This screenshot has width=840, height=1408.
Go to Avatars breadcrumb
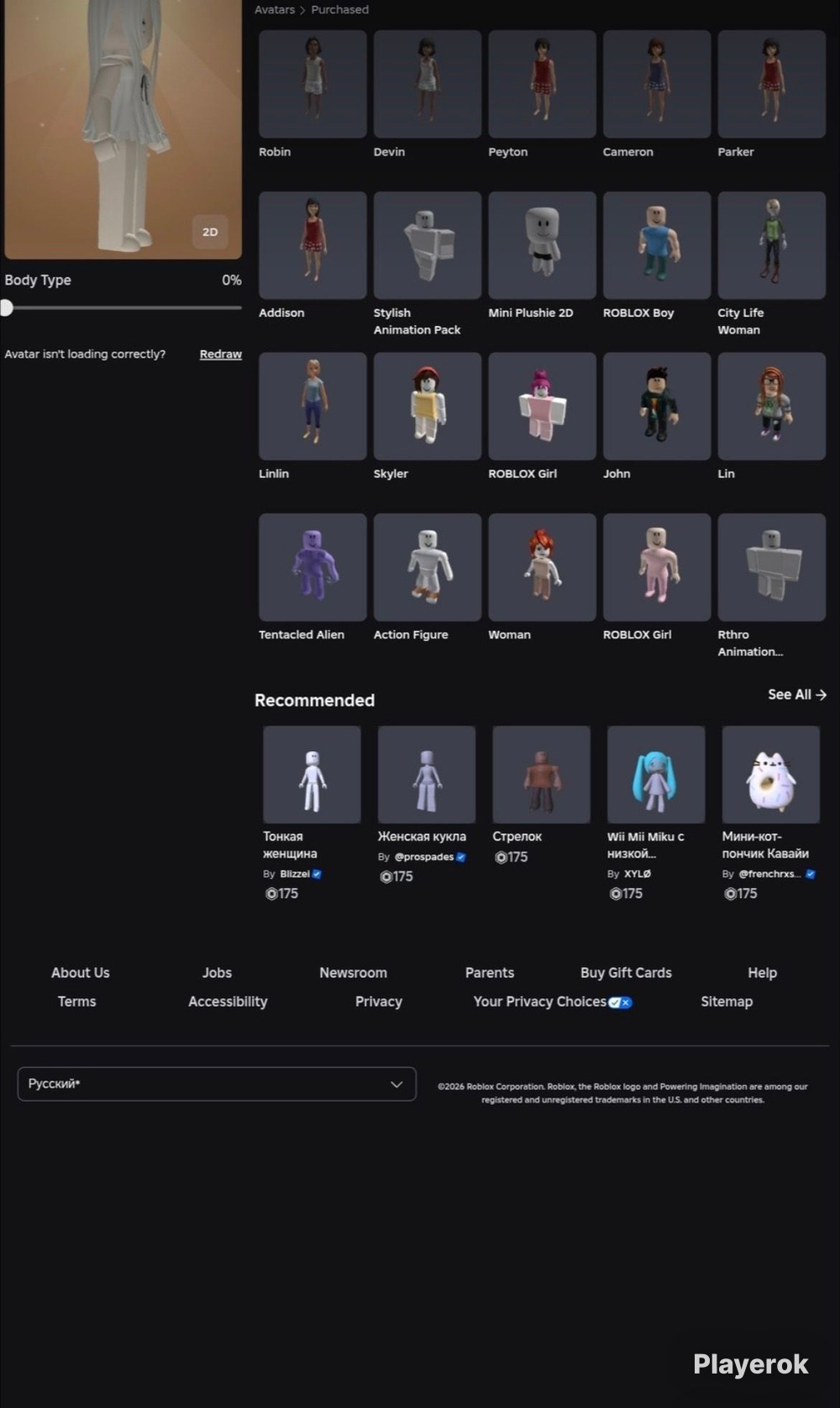coord(275,10)
